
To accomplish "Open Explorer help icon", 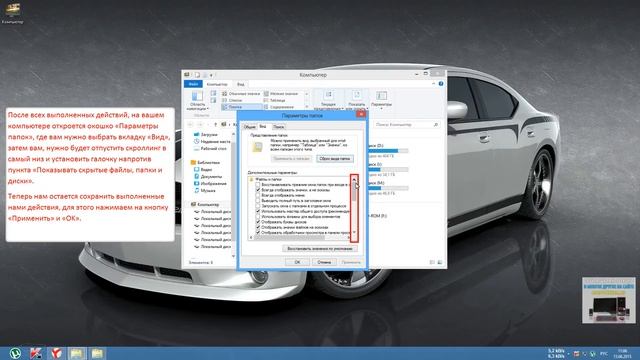I will [441, 84].
